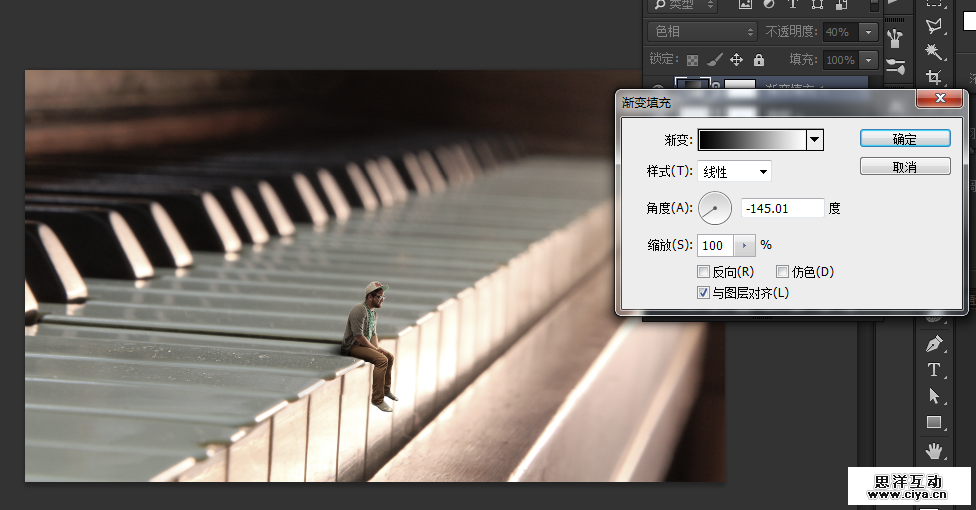Image resolution: width=976 pixels, height=510 pixels.
Task: Expand the 缩放 scale slider arrow
Action: coord(744,245)
